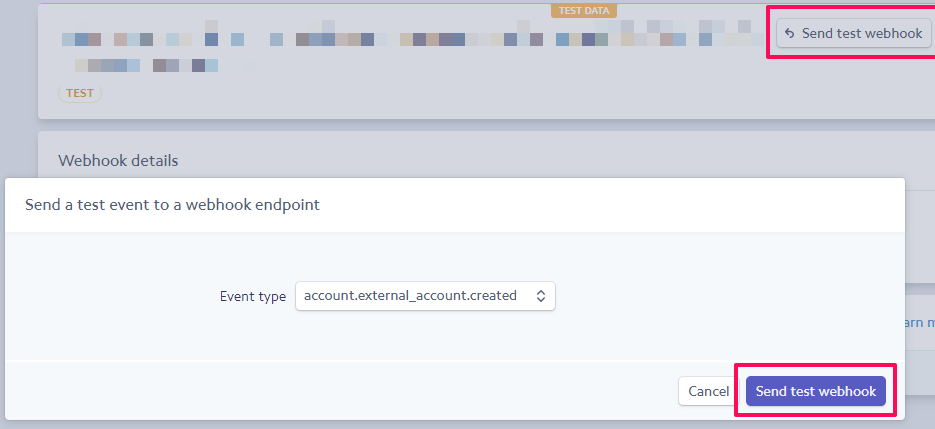Click the Event type field label

point(253,297)
